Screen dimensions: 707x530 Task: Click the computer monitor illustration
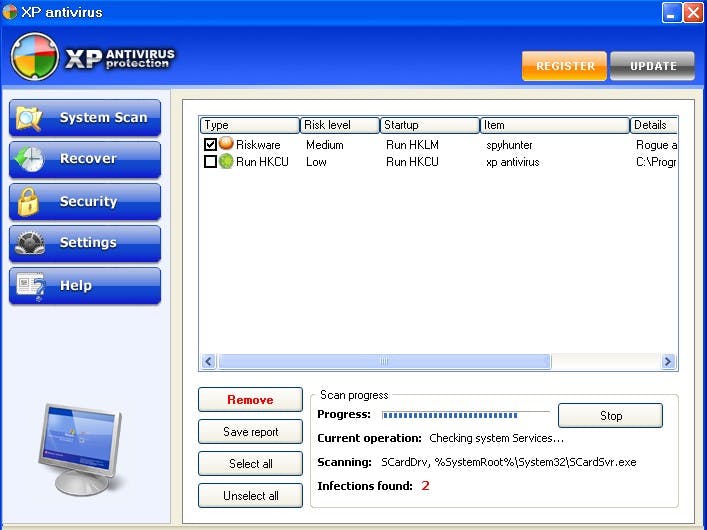(x=81, y=449)
